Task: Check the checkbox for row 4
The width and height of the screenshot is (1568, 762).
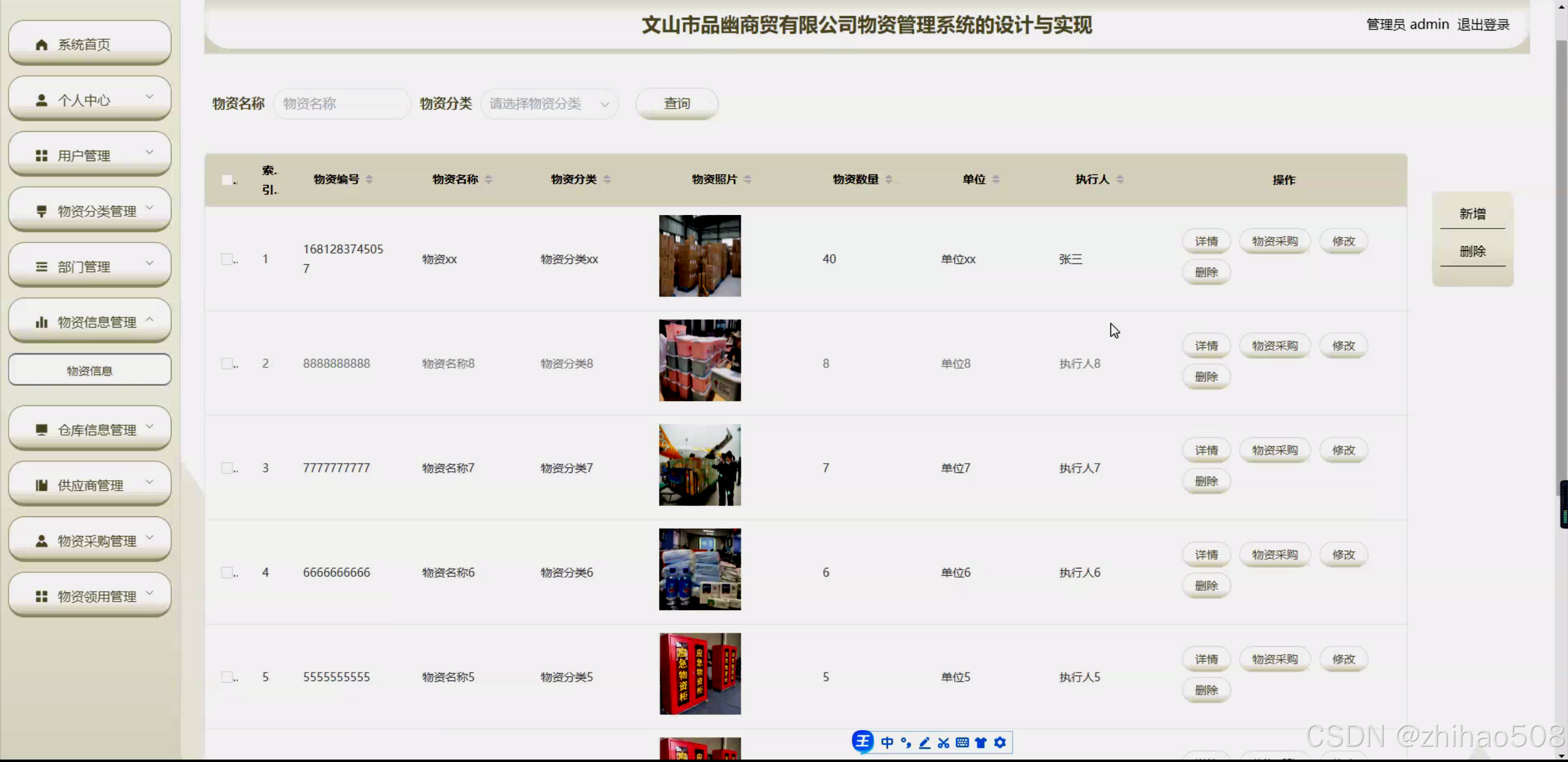Action: tap(227, 573)
